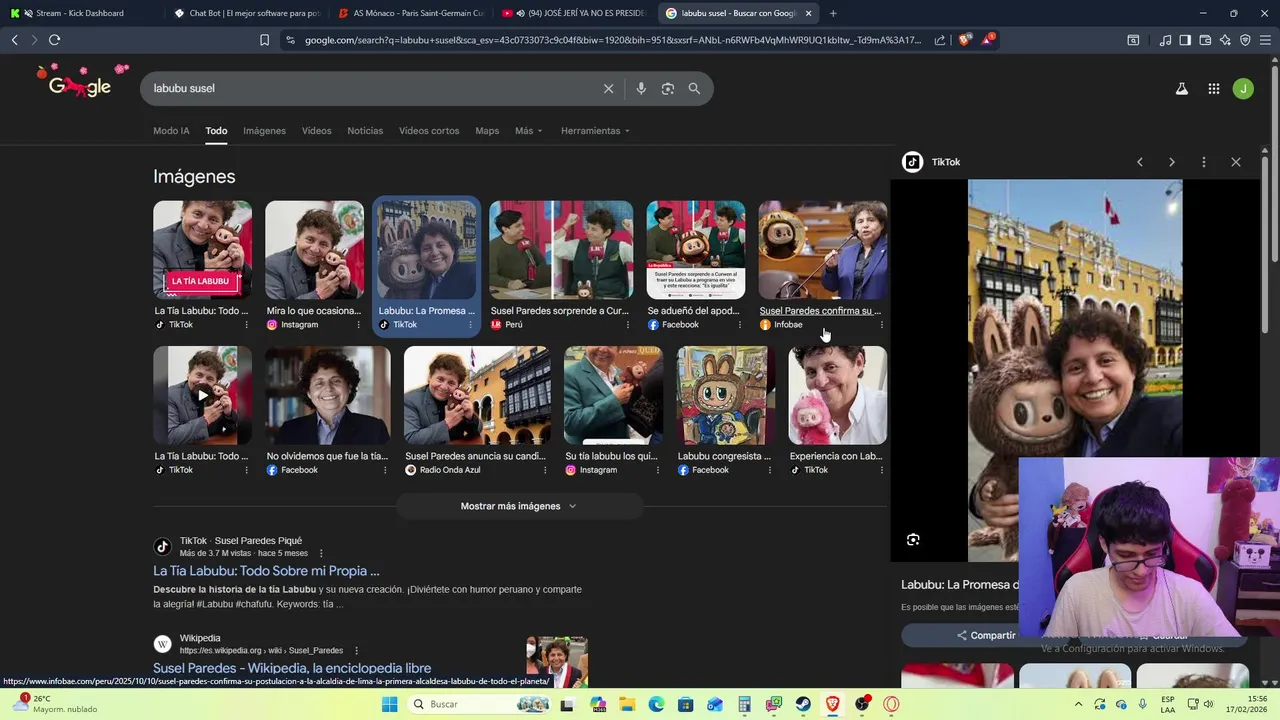Open Experiencia con Labubu TikTok thumbnail
The image size is (1280, 720).
tap(837, 395)
